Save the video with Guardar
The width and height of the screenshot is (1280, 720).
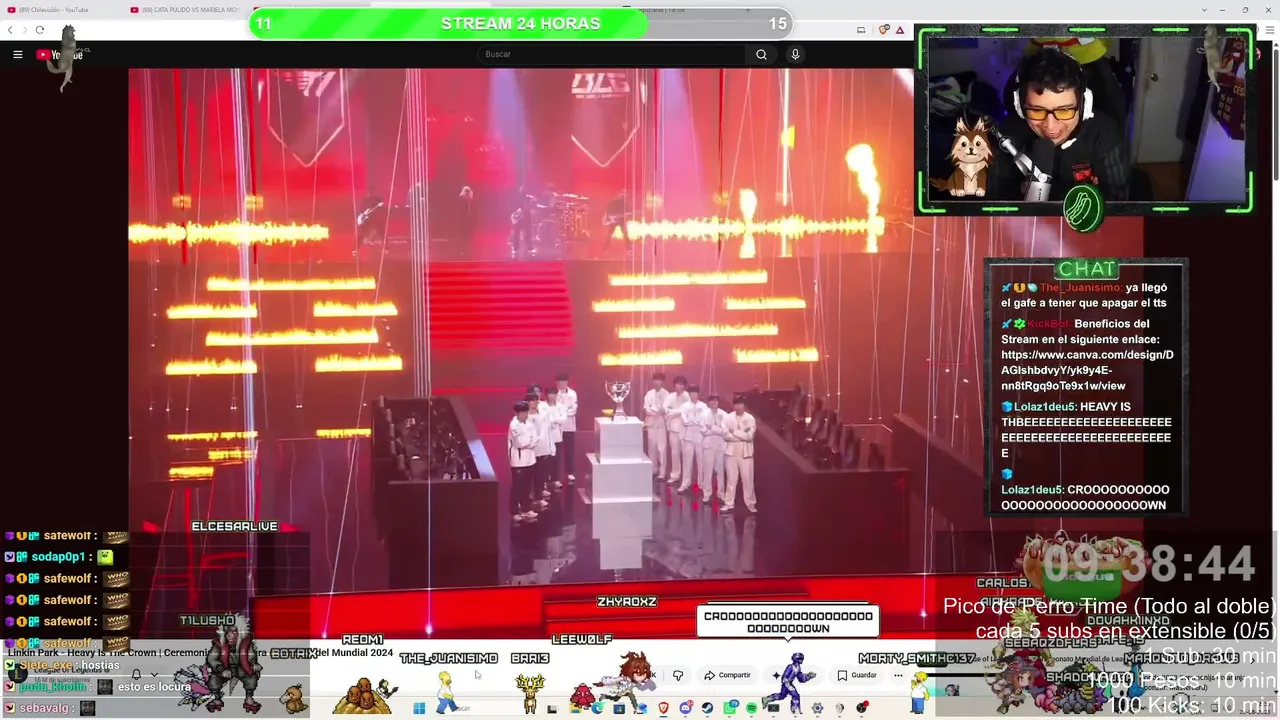tap(857, 675)
